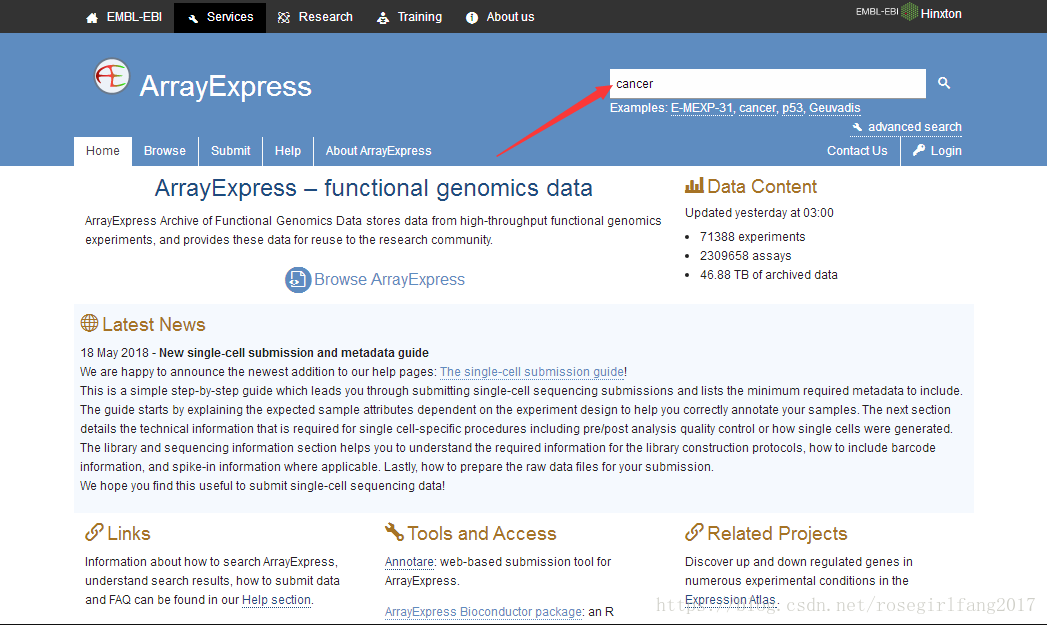Click the '46.88 TB of archived data' text
Viewport: 1047px width, 625px height.
(769, 274)
